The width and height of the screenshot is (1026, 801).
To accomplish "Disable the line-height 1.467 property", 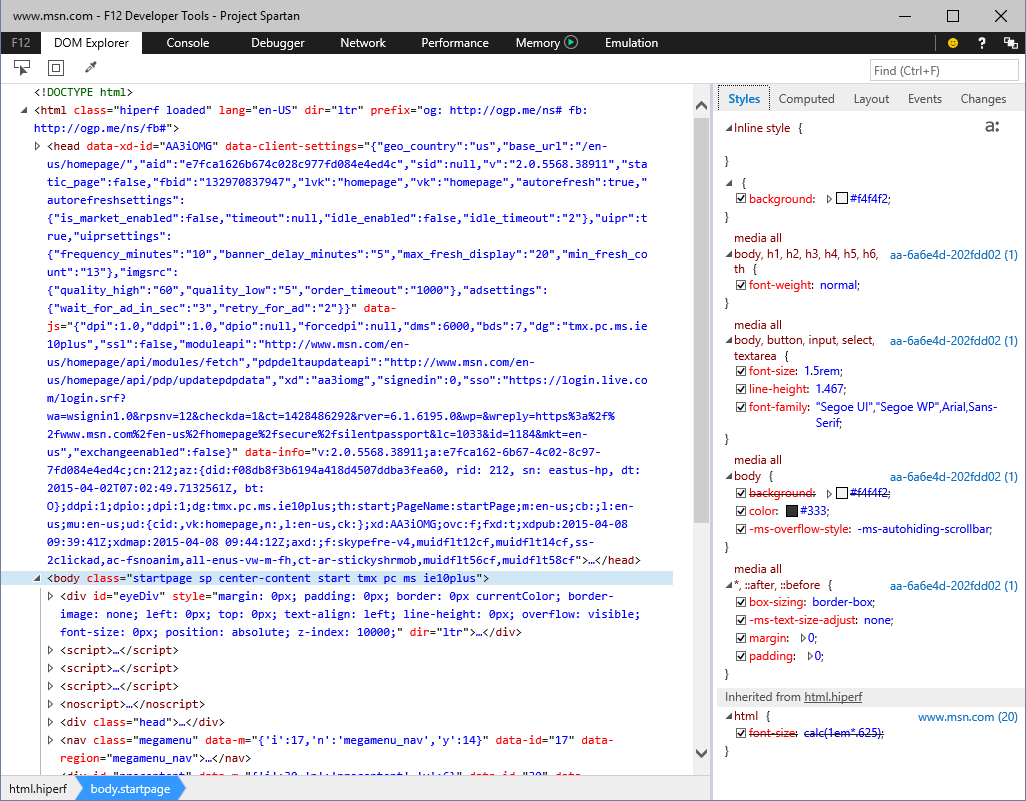I will coord(741,389).
